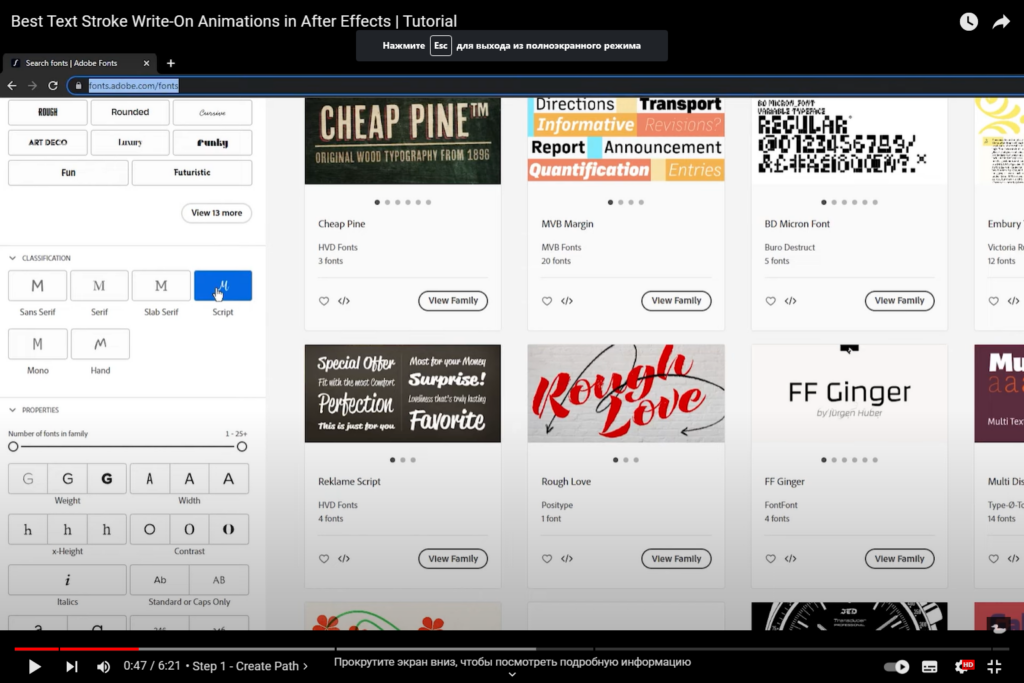The height and width of the screenshot is (683, 1024).
Task: Skip to the next video
Action: 72,666
